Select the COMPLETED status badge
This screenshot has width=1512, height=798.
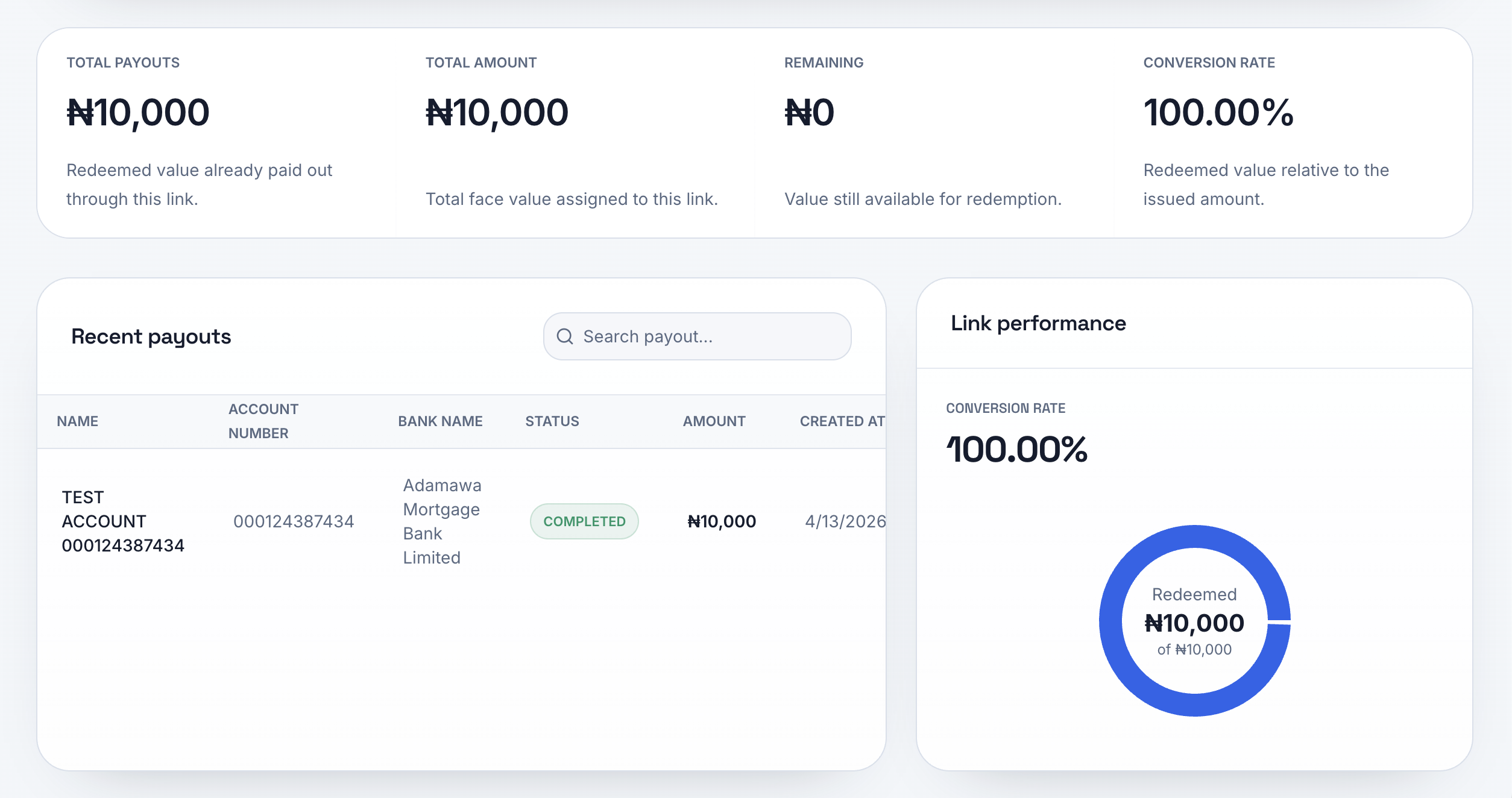tap(584, 521)
